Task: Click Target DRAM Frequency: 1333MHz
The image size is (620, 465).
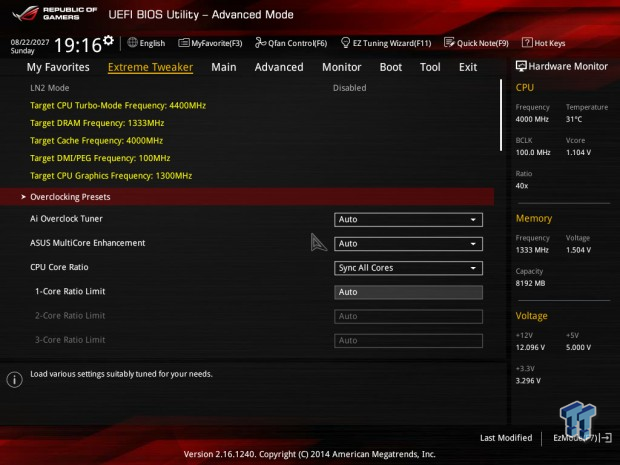Action: (97, 123)
